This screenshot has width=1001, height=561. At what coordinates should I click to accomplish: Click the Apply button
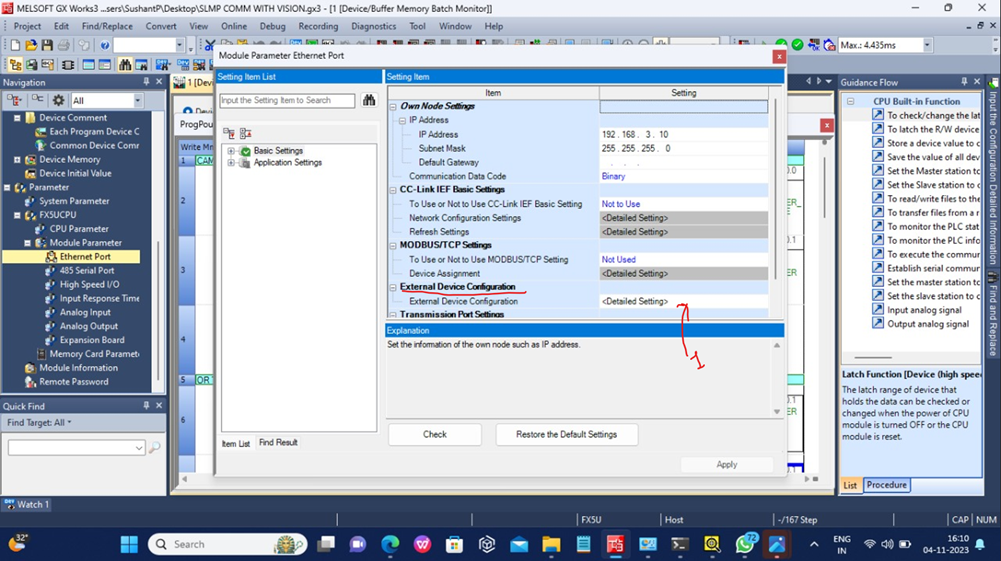tap(726, 464)
